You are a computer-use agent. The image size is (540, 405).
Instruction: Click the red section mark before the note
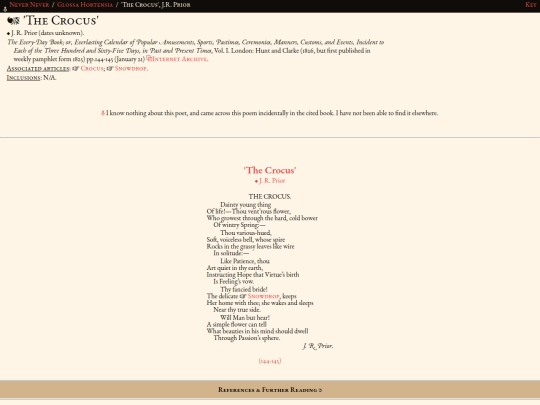(103, 113)
